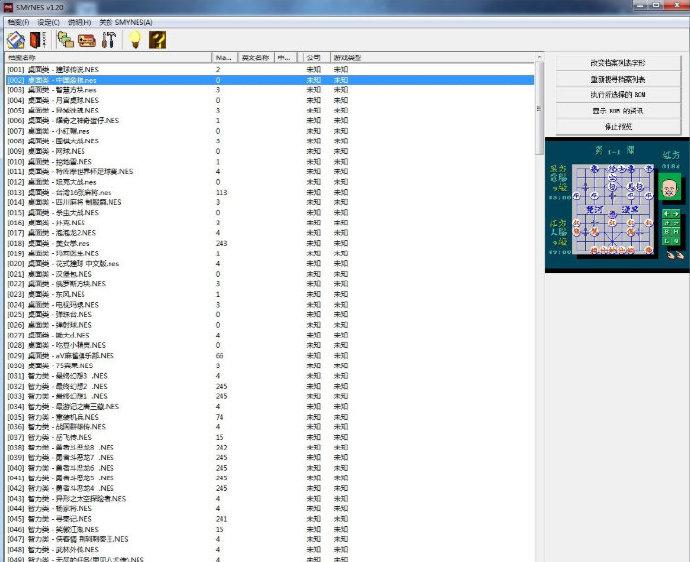This screenshot has height=562, width=690.
Task: Sort list by 英文名称 column header
Action: coord(256,58)
